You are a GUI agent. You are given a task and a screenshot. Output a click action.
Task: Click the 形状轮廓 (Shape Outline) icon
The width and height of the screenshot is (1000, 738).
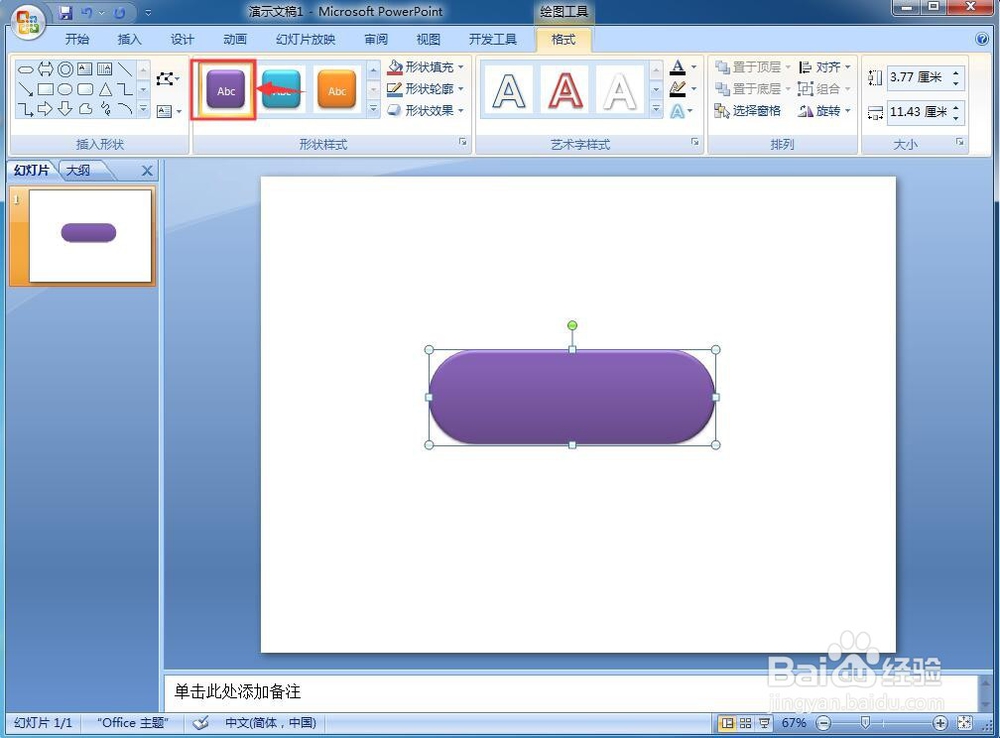click(426, 89)
